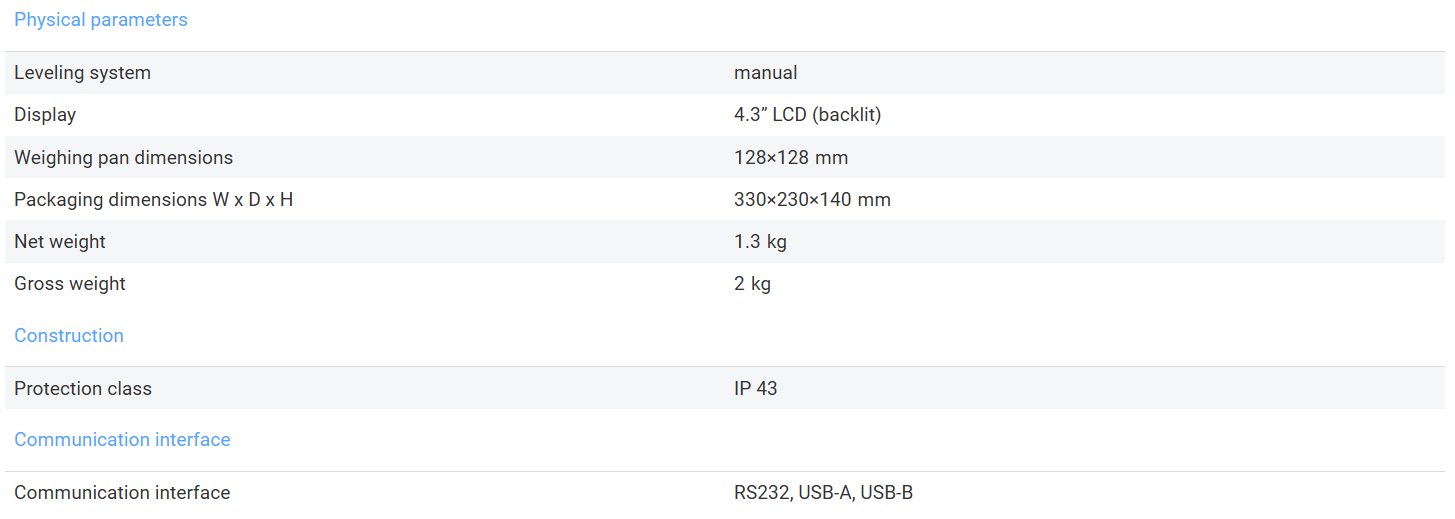
Task: Click the blue Communication interface section heading
Action: coord(122,440)
